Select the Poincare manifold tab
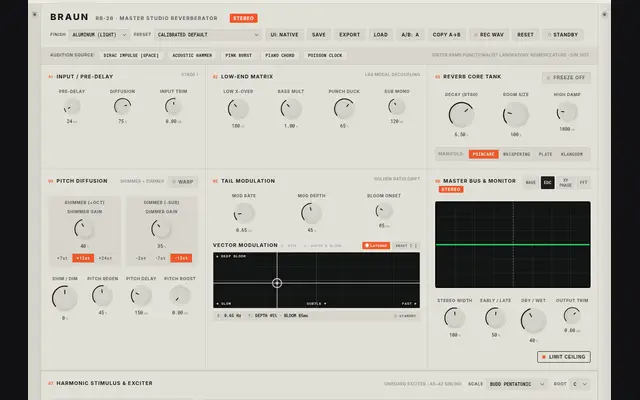 tap(483, 154)
